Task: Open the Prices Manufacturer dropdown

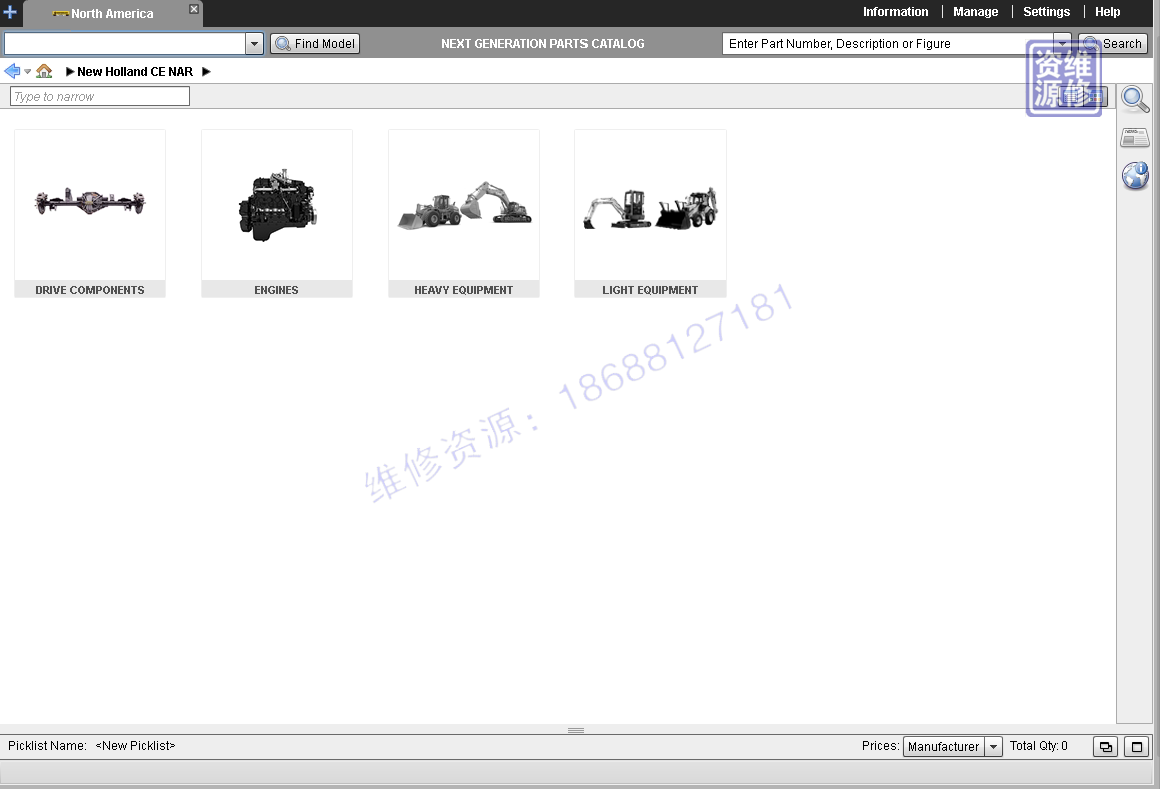Action: (993, 747)
